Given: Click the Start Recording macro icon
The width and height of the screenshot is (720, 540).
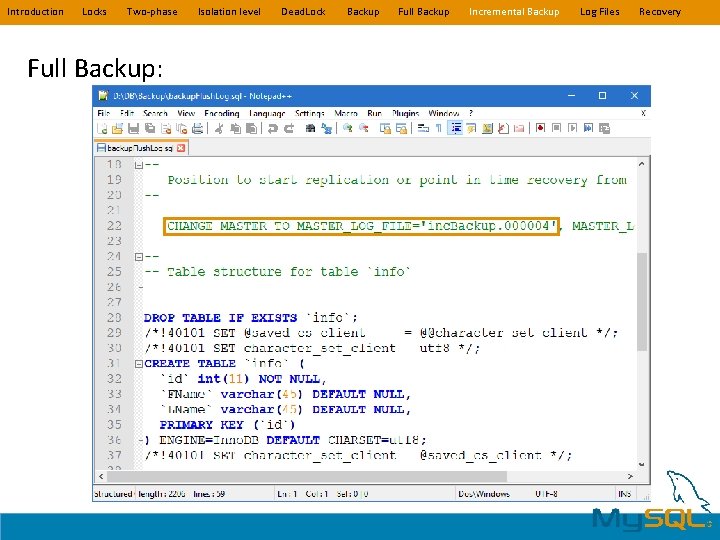Looking at the screenshot, I should [540, 129].
